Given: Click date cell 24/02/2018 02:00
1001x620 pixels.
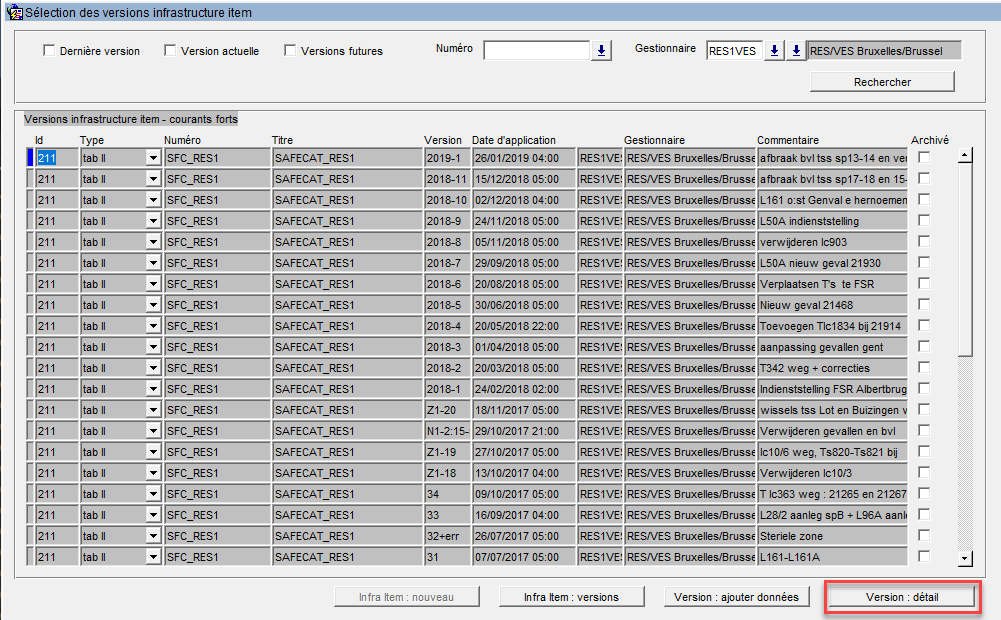Looking at the screenshot, I should pos(523,389).
